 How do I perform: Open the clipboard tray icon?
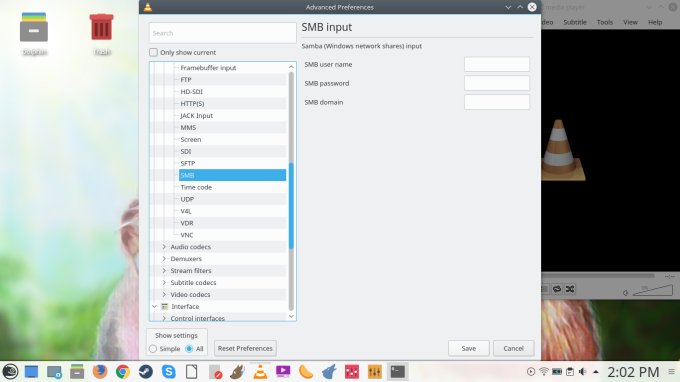click(x=570, y=372)
